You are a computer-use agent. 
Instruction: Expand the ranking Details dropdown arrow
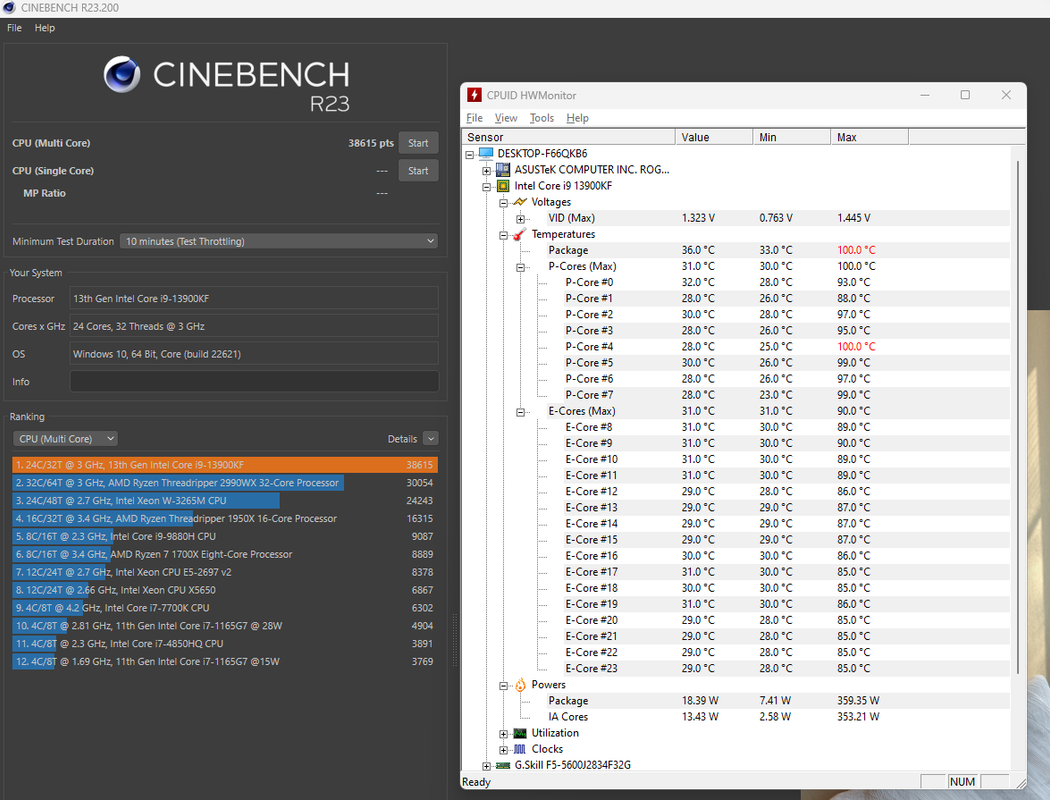click(x=431, y=438)
